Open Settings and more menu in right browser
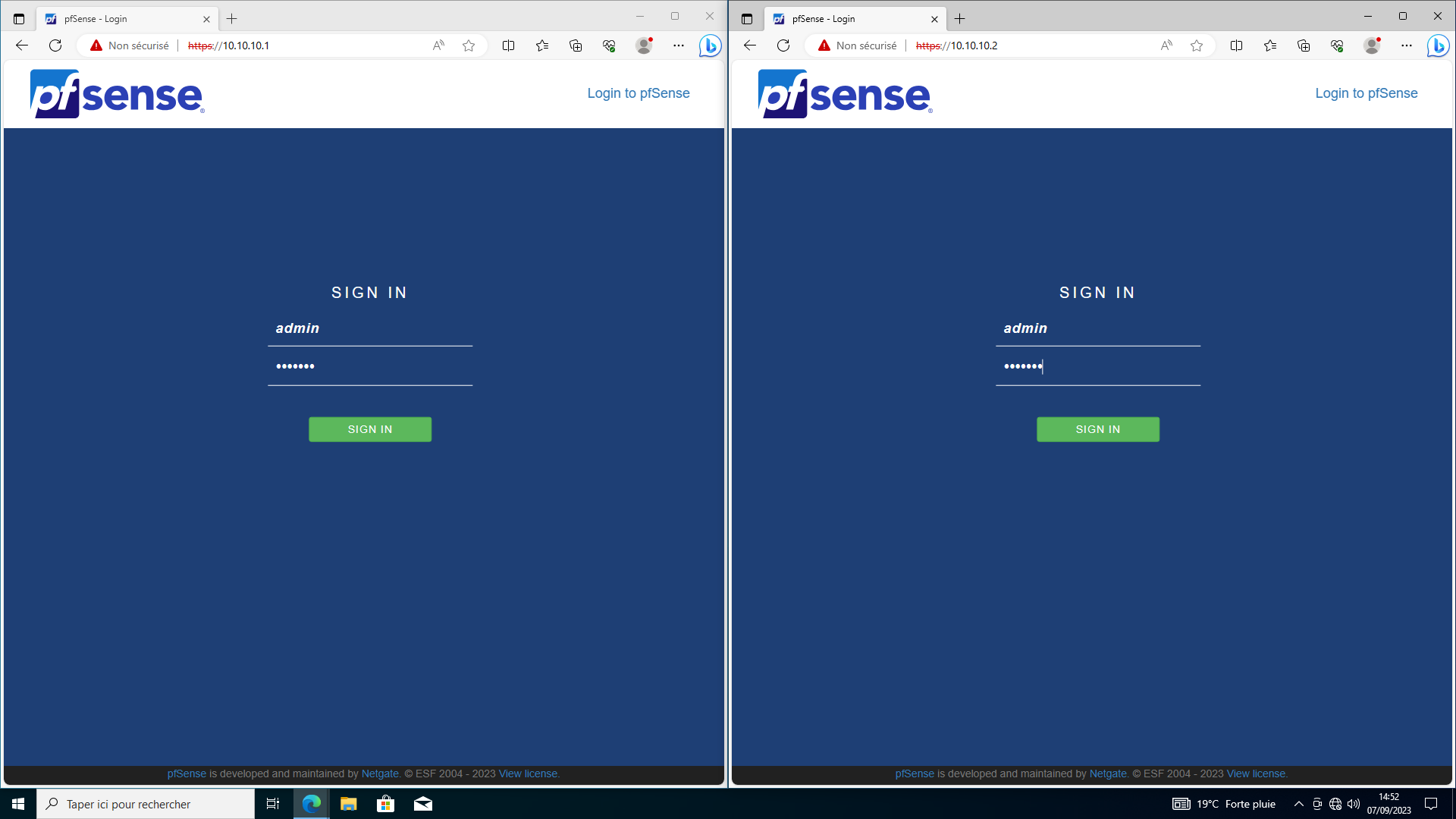Image resolution: width=1456 pixels, height=819 pixels. pyautogui.click(x=1407, y=45)
